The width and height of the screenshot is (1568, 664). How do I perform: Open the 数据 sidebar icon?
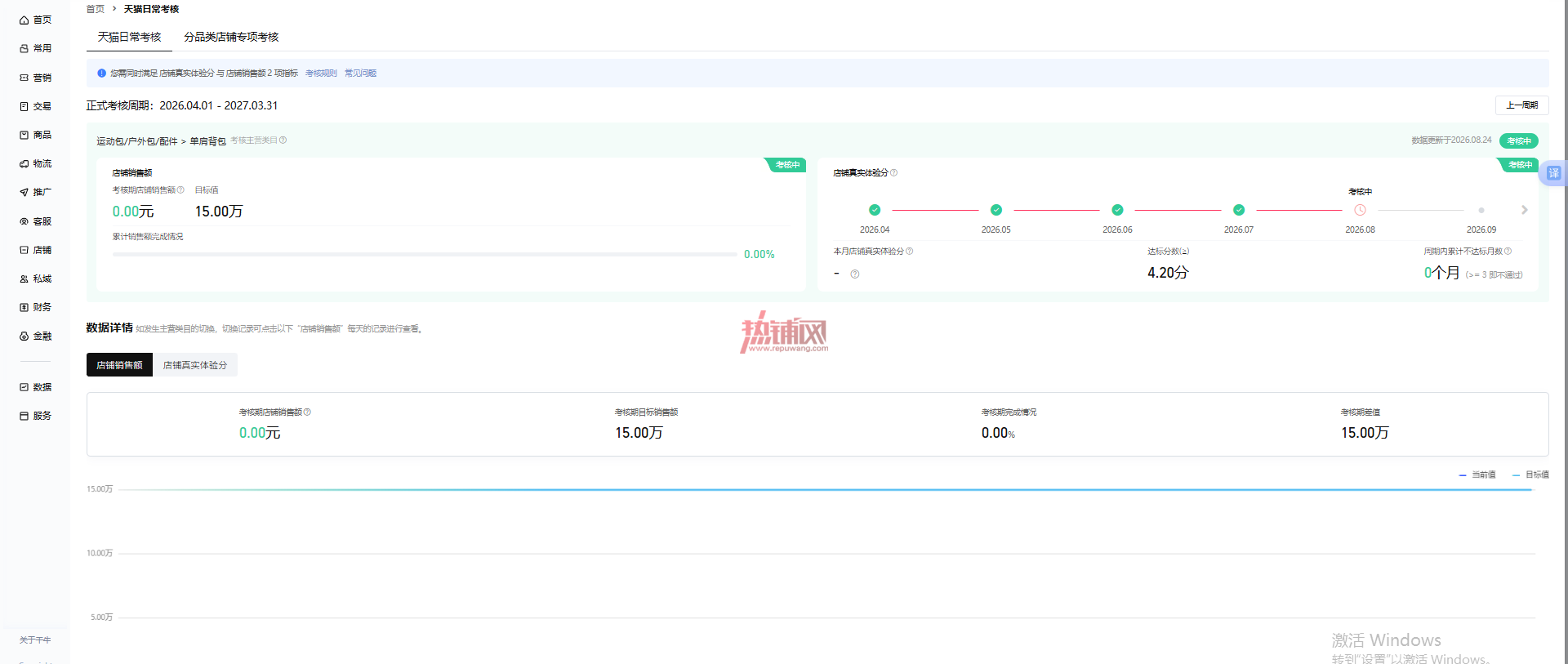24,387
